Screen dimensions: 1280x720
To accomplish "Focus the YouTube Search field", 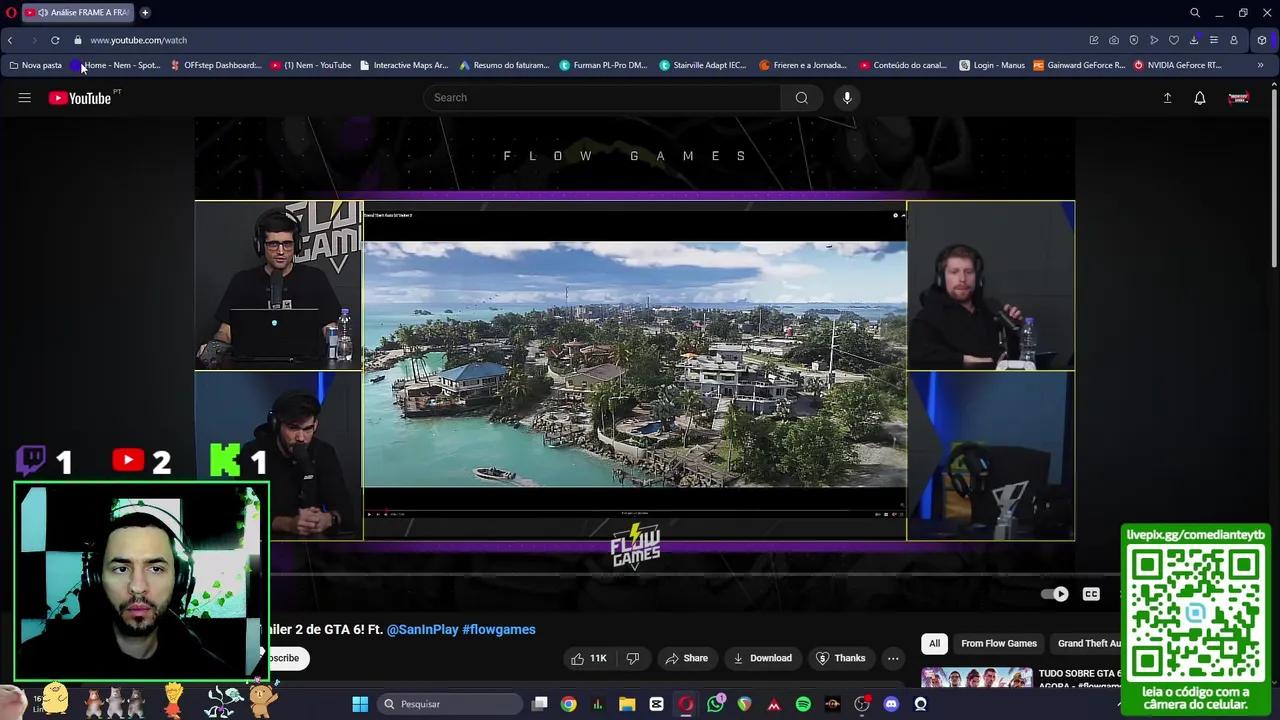I will click(x=602, y=98).
